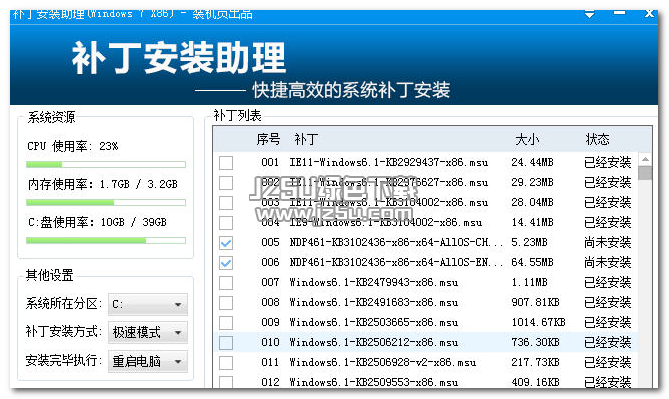The height and width of the screenshot is (399, 669).
Task: Select row NDP461-KB3102436-x86-x64-AllOS-EN
Action: [425, 263]
